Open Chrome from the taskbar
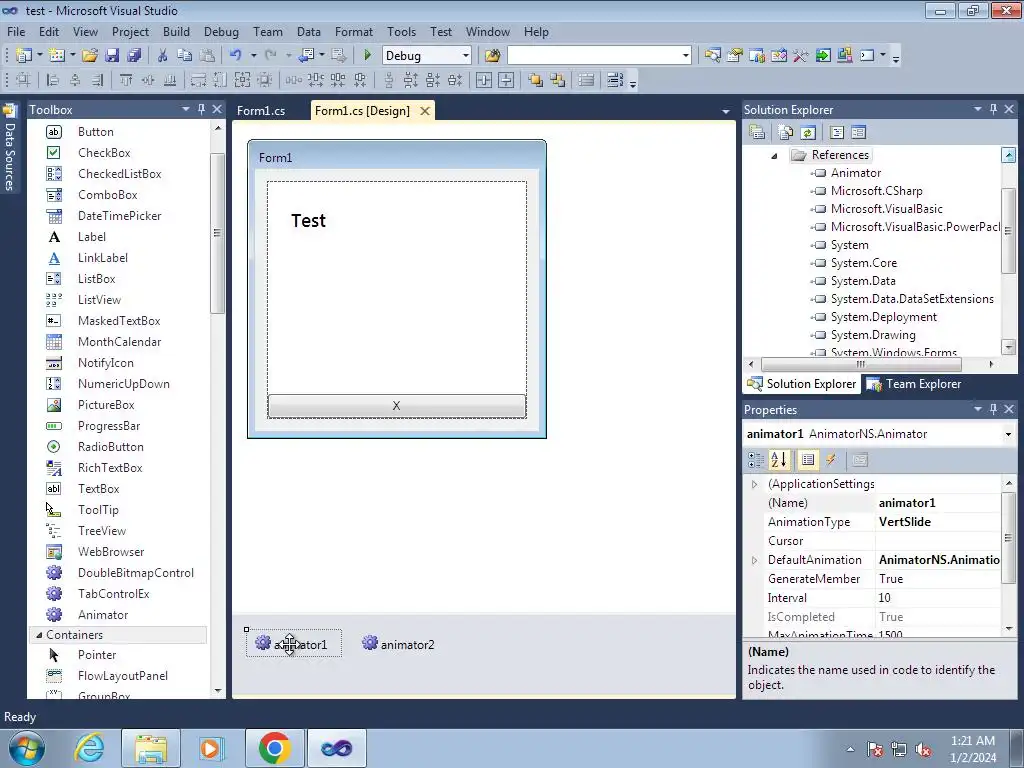Viewport: 1024px width, 768px height. 274,748
